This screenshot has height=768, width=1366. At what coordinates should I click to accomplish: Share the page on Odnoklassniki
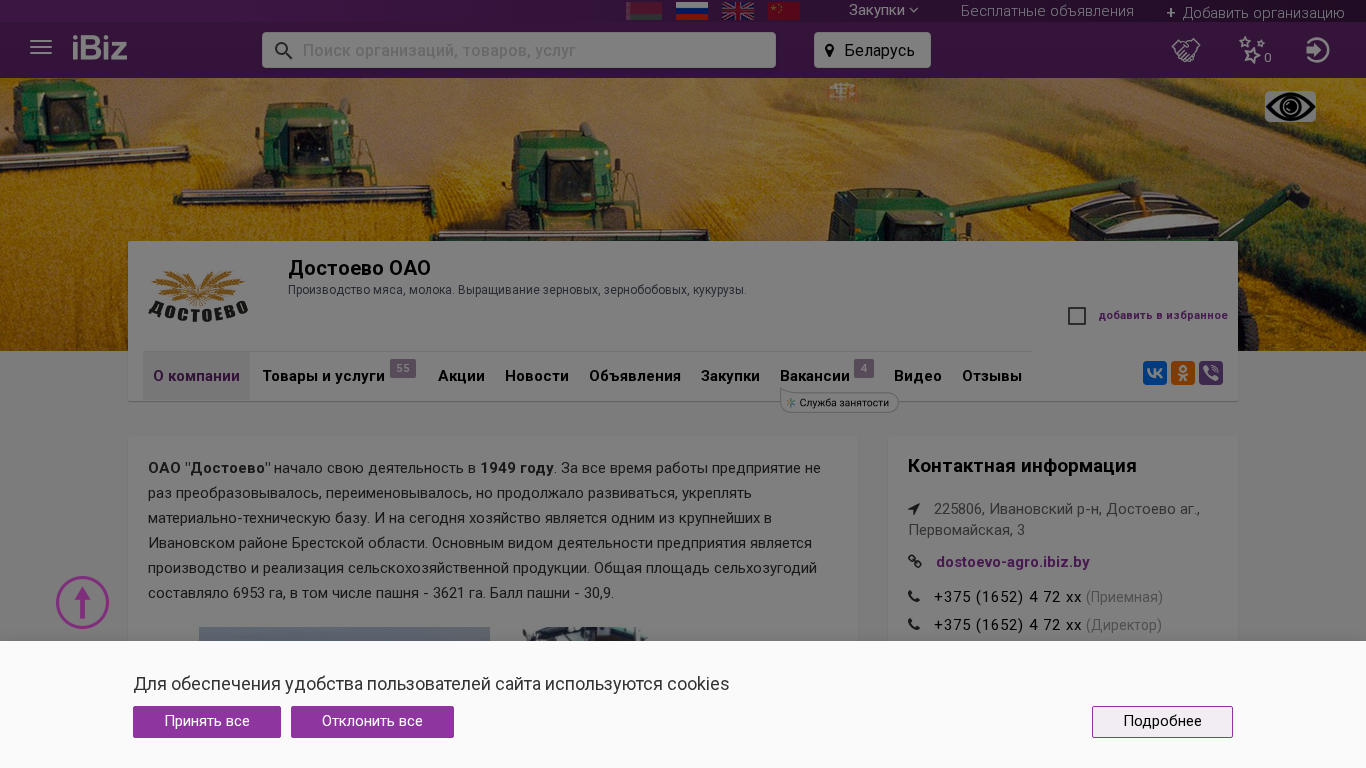pyautogui.click(x=1183, y=373)
